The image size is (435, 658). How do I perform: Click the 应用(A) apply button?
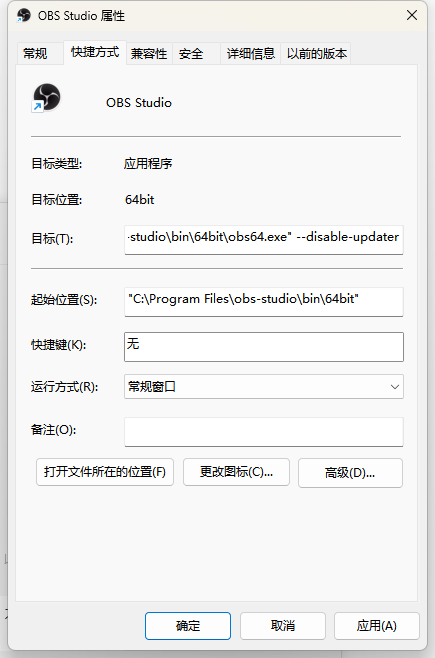[x=377, y=626]
